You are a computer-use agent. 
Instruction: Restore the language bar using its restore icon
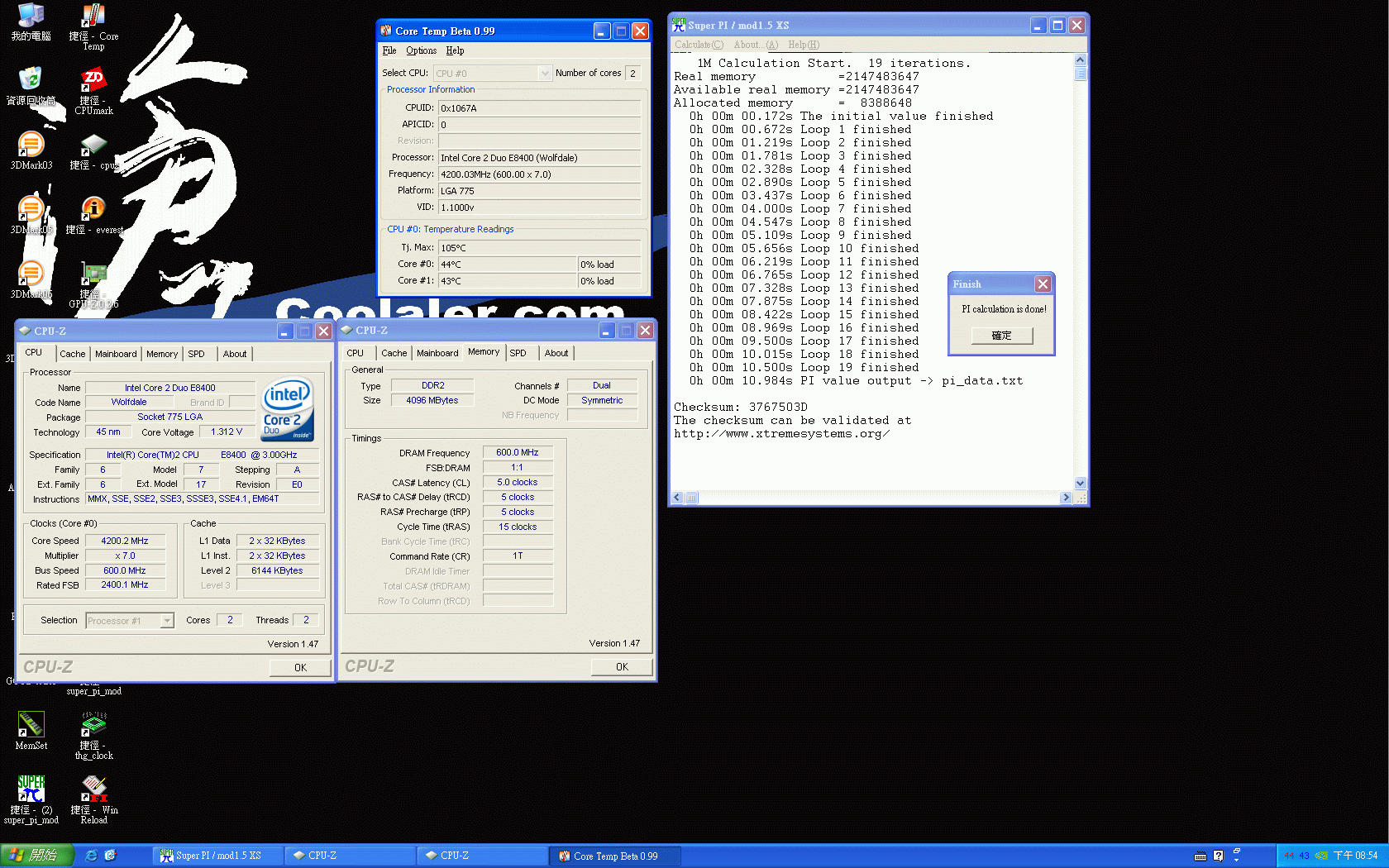pos(1237,851)
